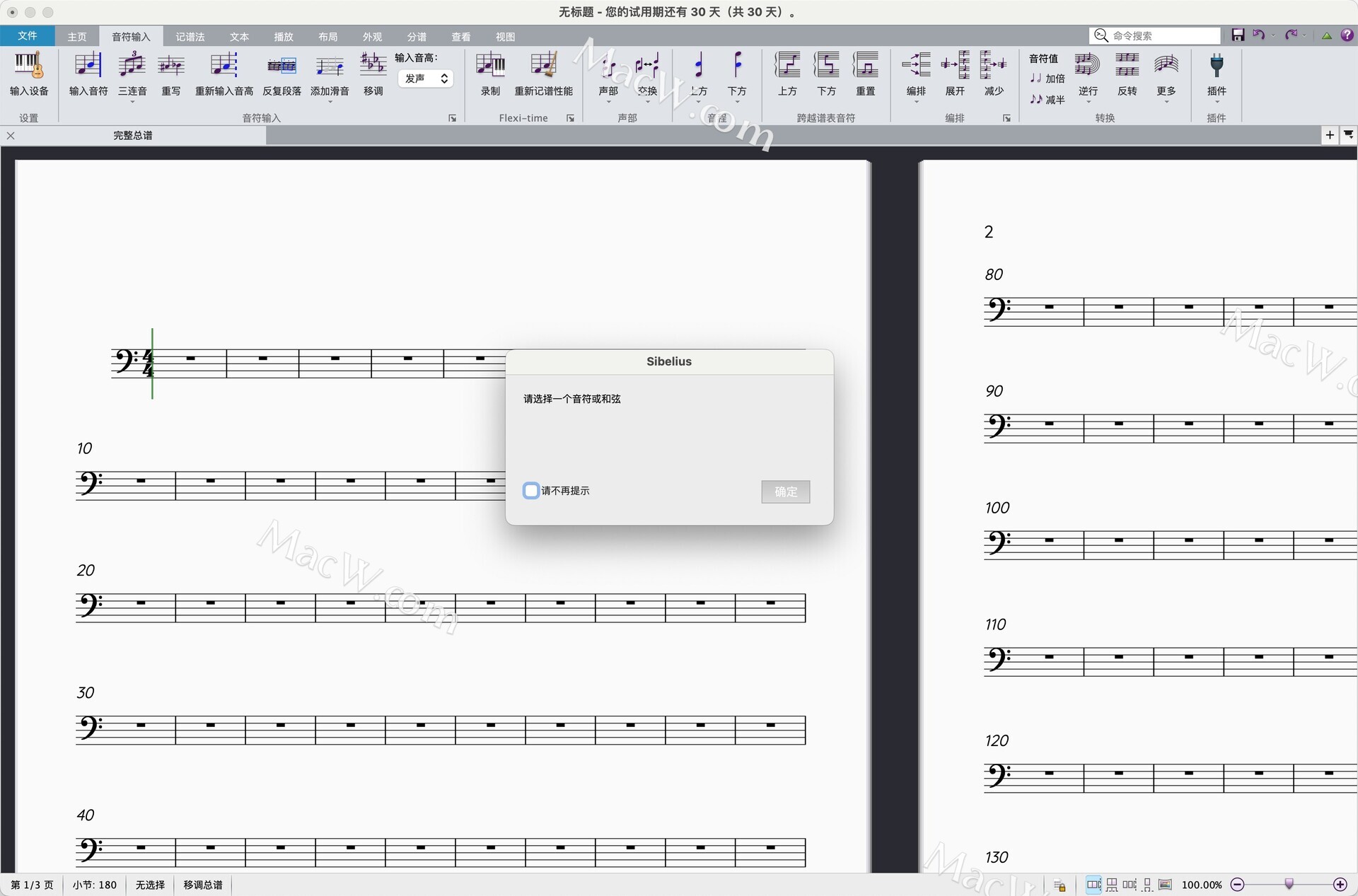Collapse the ribbon with green triangle
The width and height of the screenshot is (1358, 896).
pyautogui.click(x=1327, y=35)
